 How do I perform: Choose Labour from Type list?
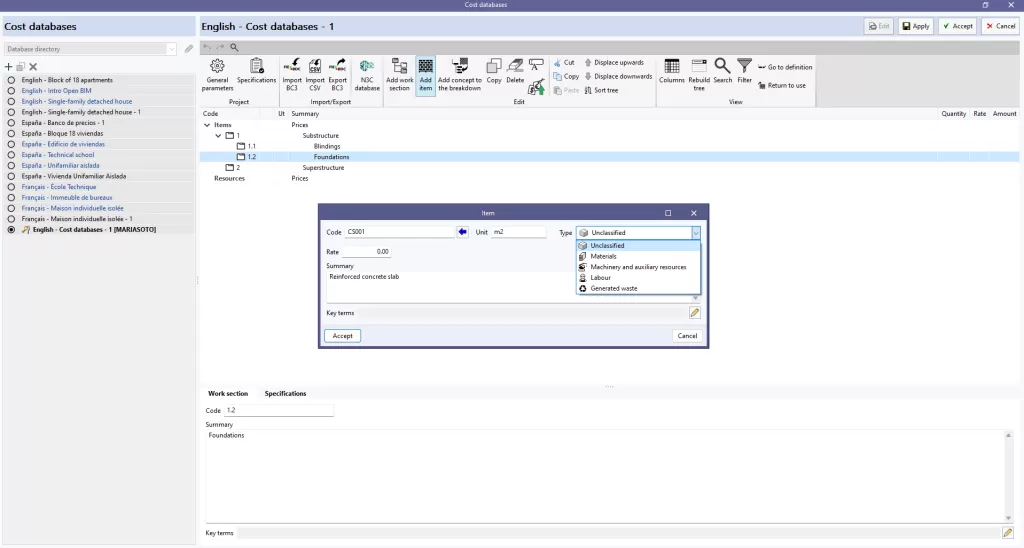tap(638, 278)
